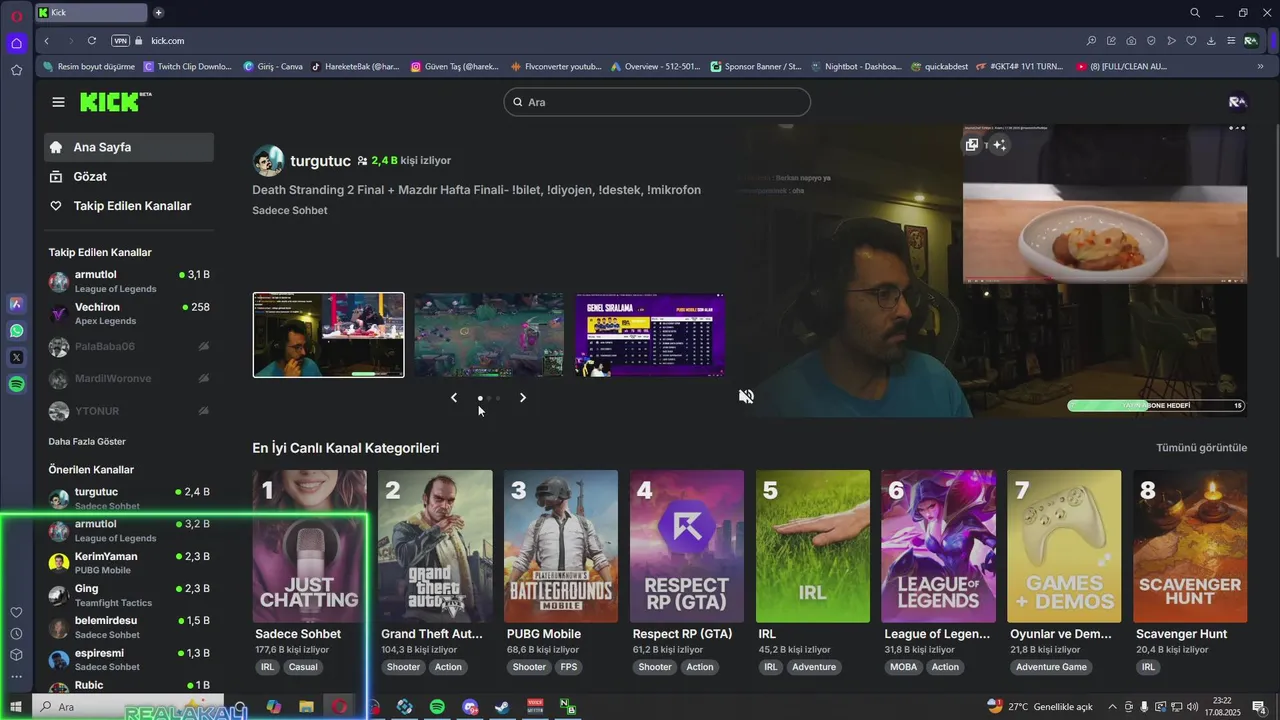
Task: Open Twitch Clip Downloader bookmark
Action: point(189,67)
